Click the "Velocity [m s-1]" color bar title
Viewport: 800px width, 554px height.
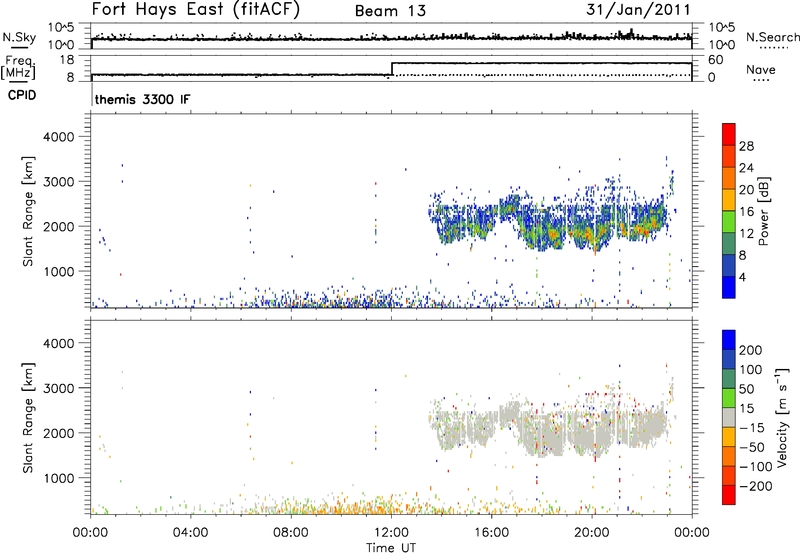[782, 417]
